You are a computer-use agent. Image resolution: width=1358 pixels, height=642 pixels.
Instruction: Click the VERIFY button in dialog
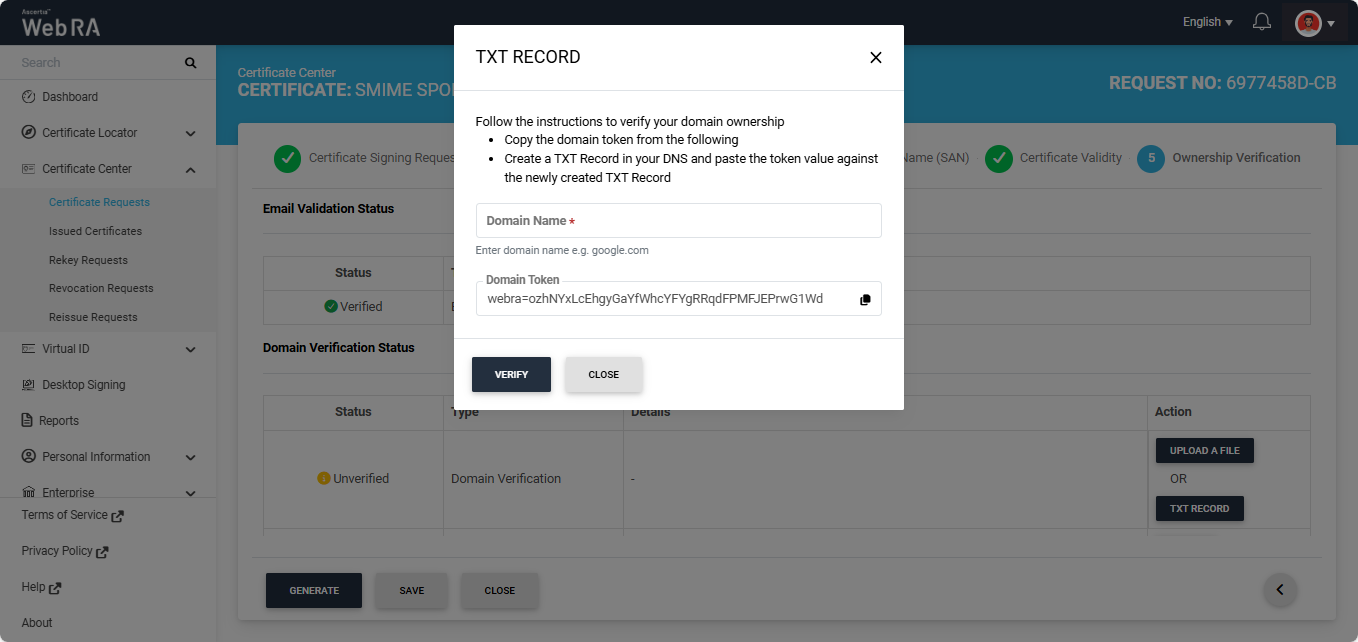(x=511, y=375)
